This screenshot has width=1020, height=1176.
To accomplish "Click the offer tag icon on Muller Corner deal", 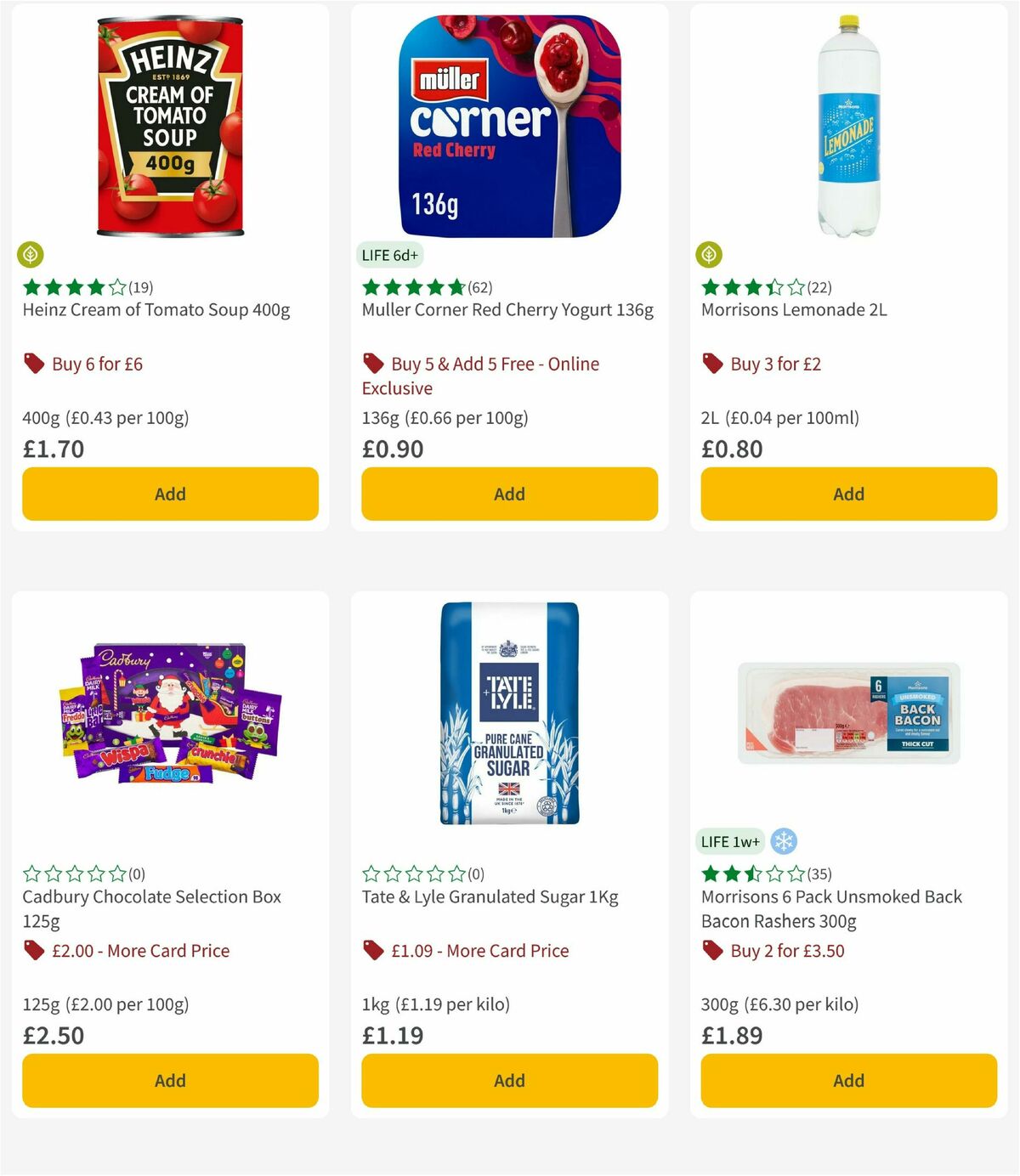I will [x=373, y=364].
